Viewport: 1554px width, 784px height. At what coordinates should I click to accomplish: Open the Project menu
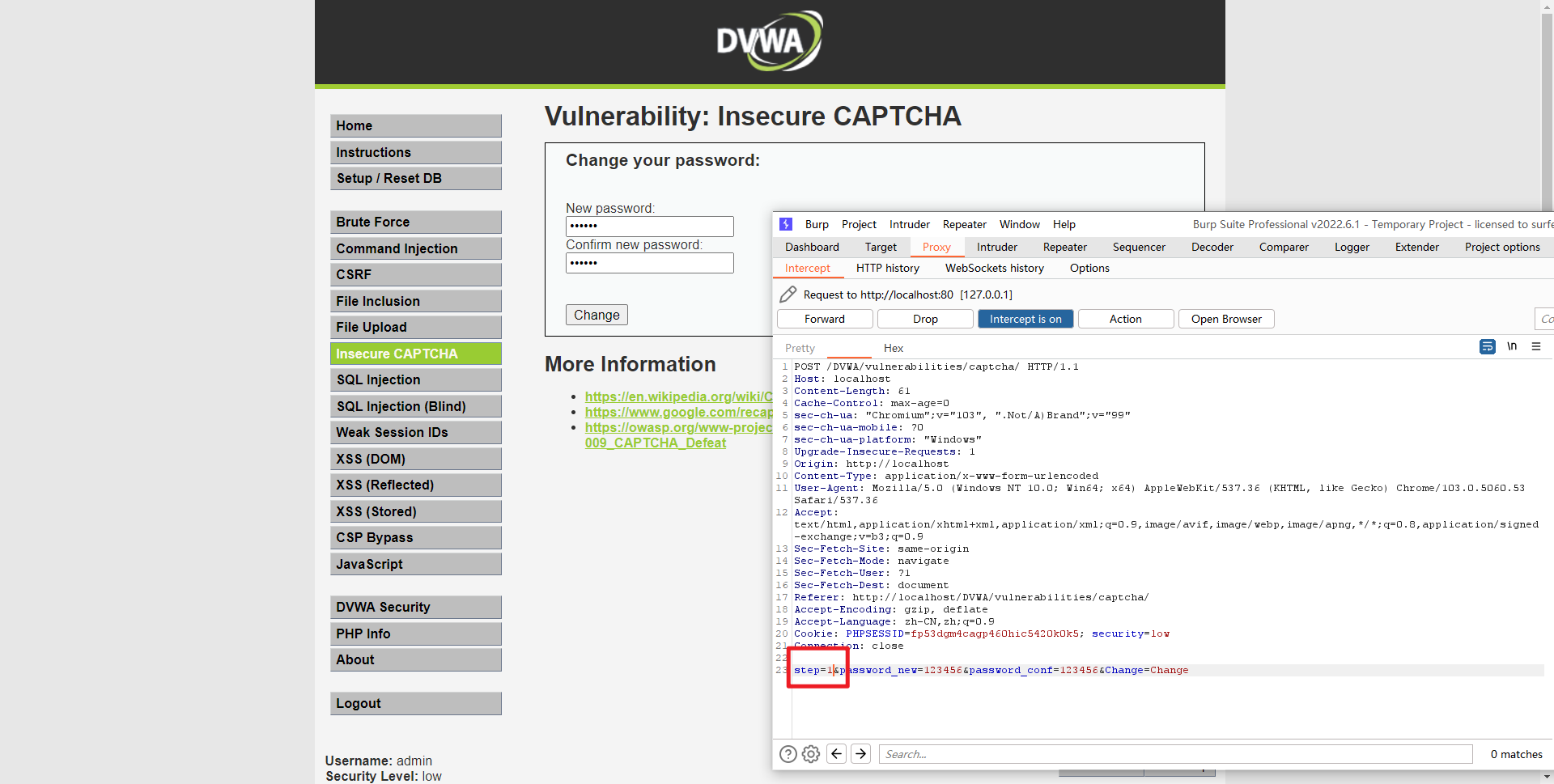point(859,224)
